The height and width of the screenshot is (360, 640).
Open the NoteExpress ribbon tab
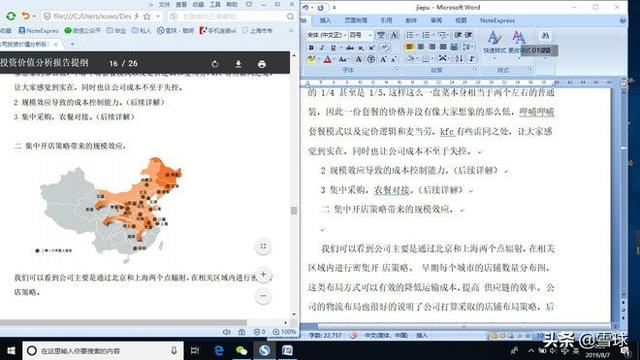(x=497, y=20)
